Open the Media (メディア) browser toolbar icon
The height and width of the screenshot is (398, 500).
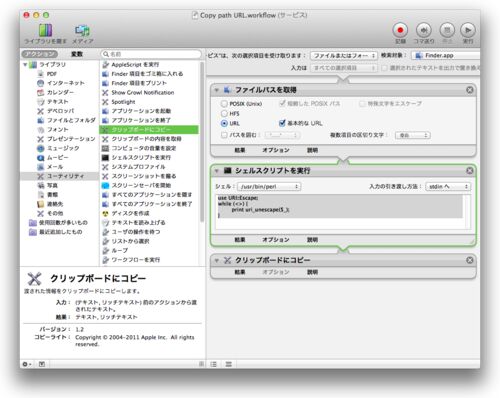(x=82, y=31)
